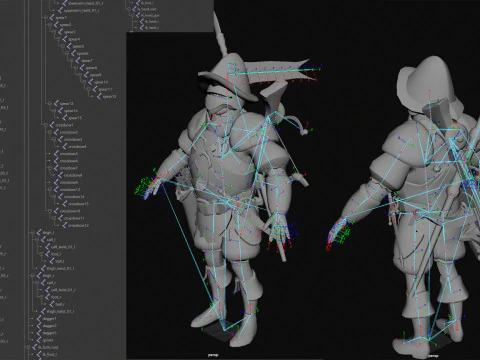Click the joint icon beside spear1
Viewport: 480px width, 360px height.
tap(52, 18)
